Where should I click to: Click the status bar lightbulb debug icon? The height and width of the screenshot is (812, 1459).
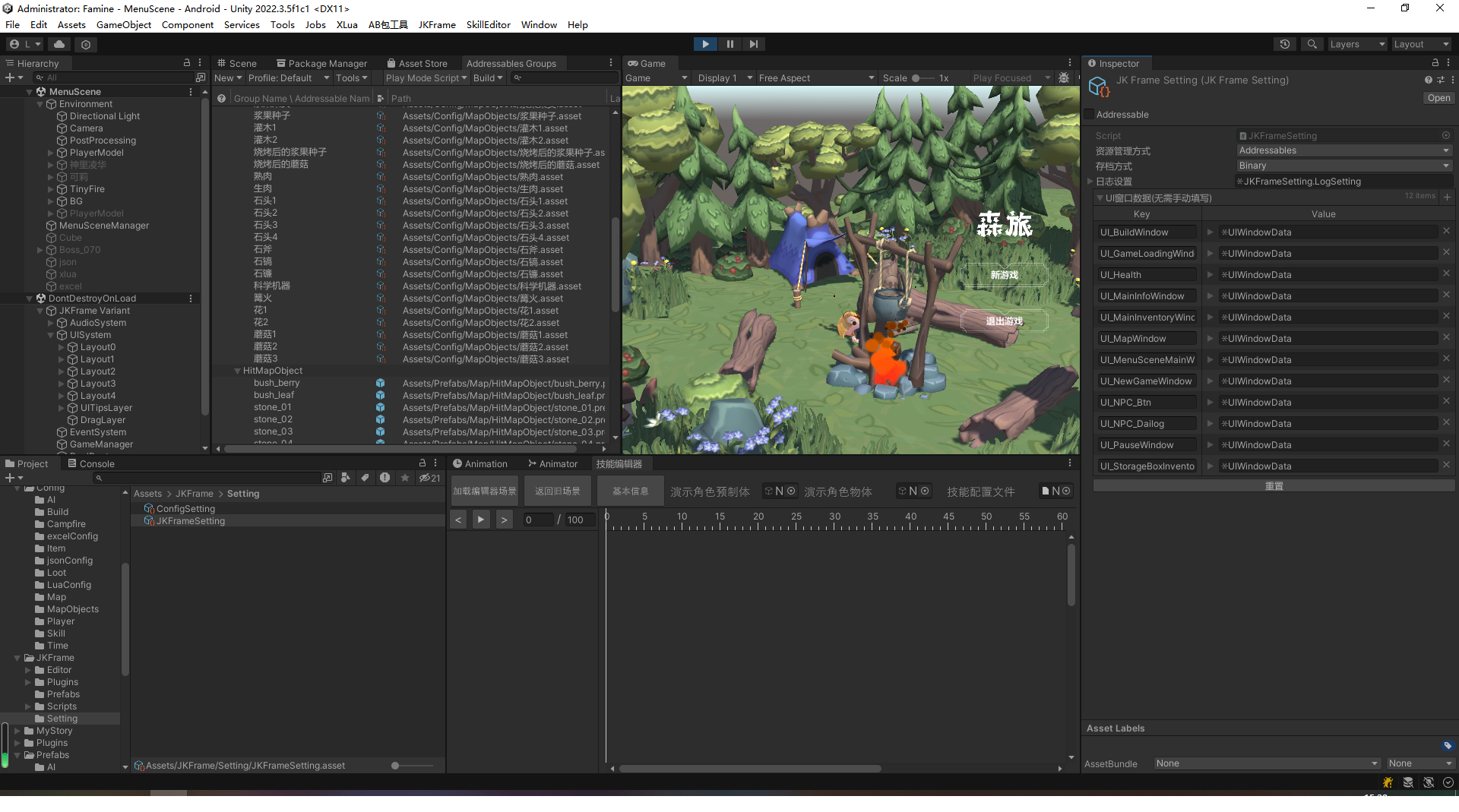[x=1388, y=782]
